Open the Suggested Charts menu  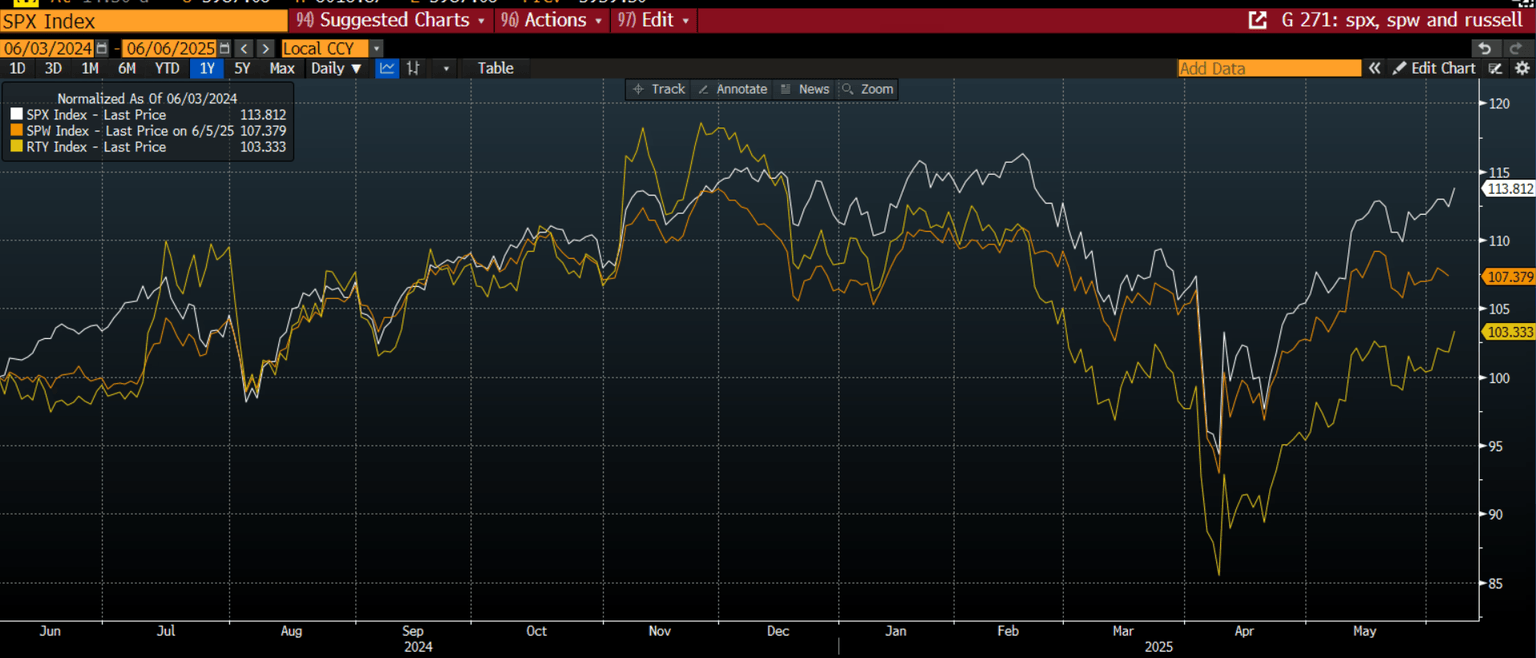391,20
